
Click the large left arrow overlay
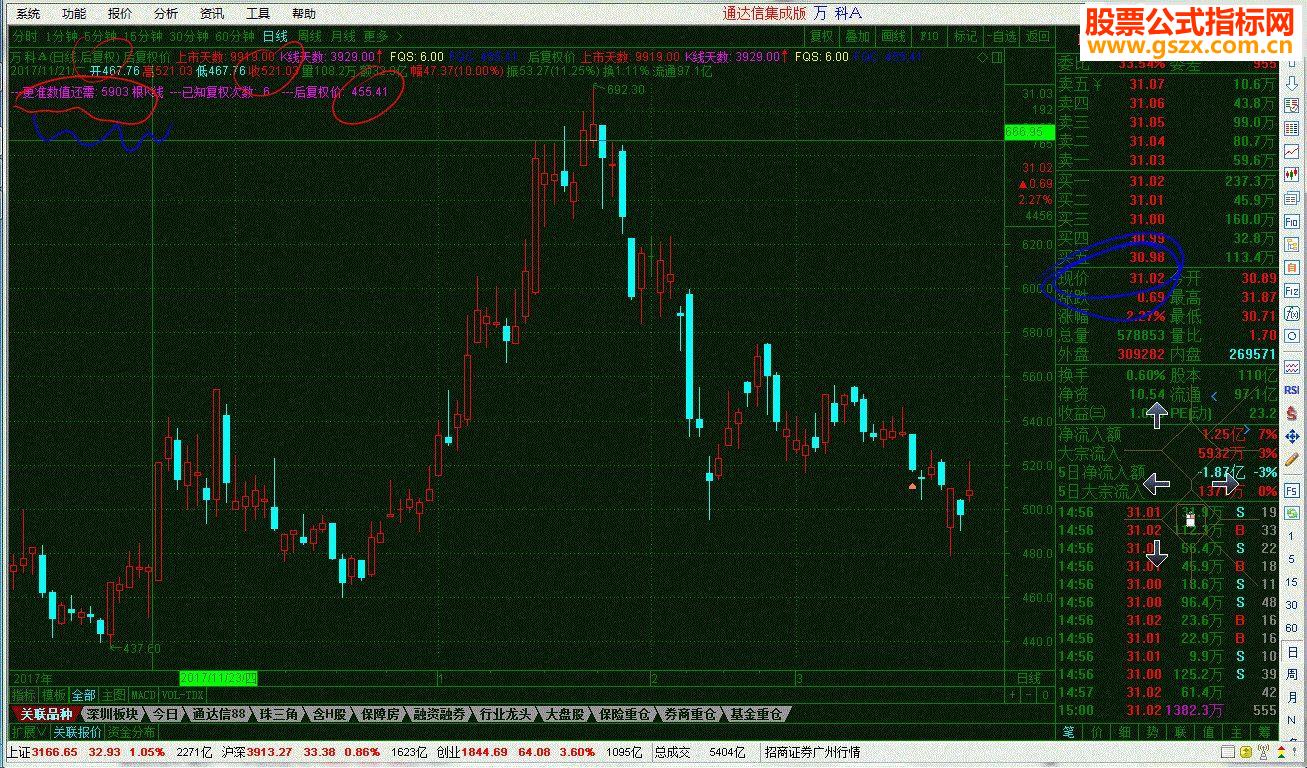(1156, 484)
